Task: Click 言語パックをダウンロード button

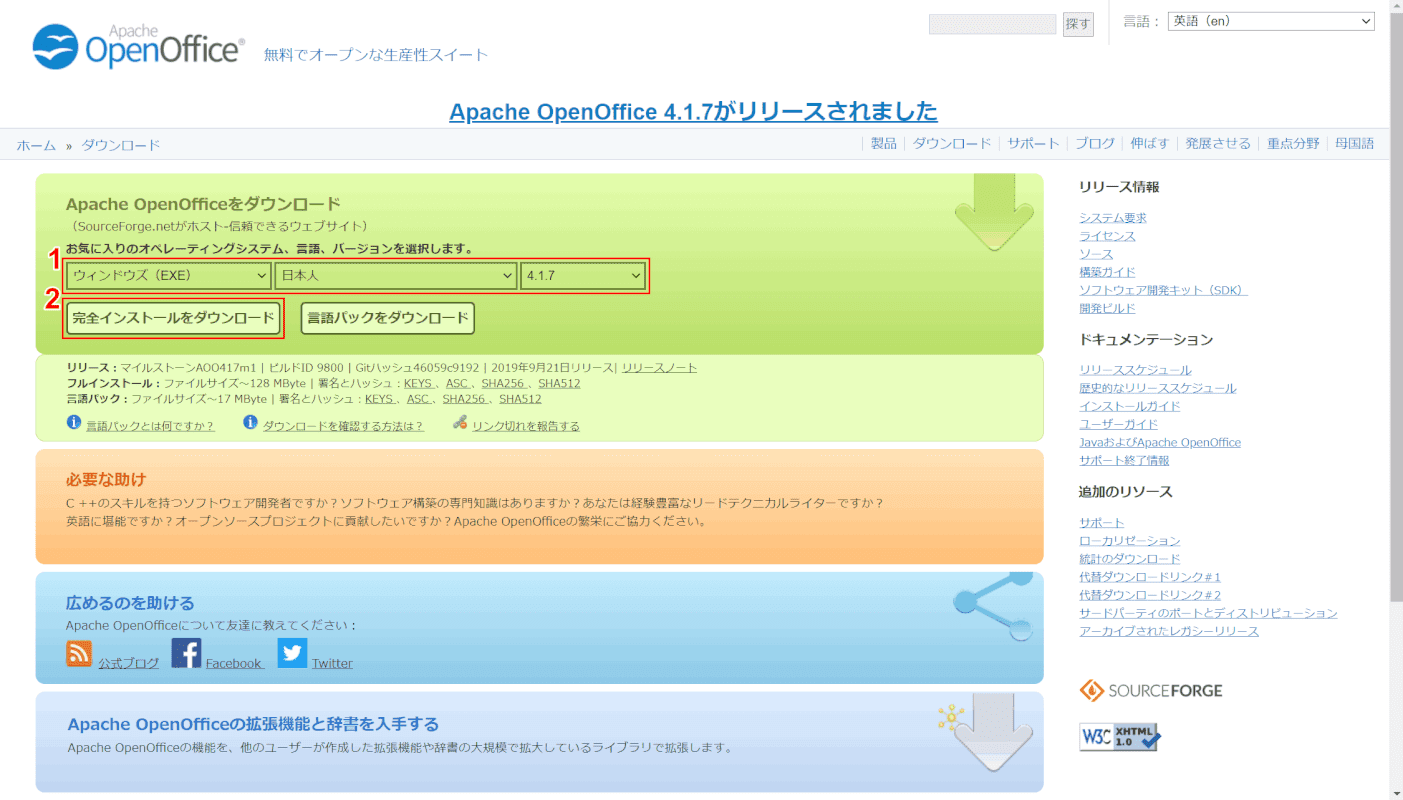Action: [388, 318]
